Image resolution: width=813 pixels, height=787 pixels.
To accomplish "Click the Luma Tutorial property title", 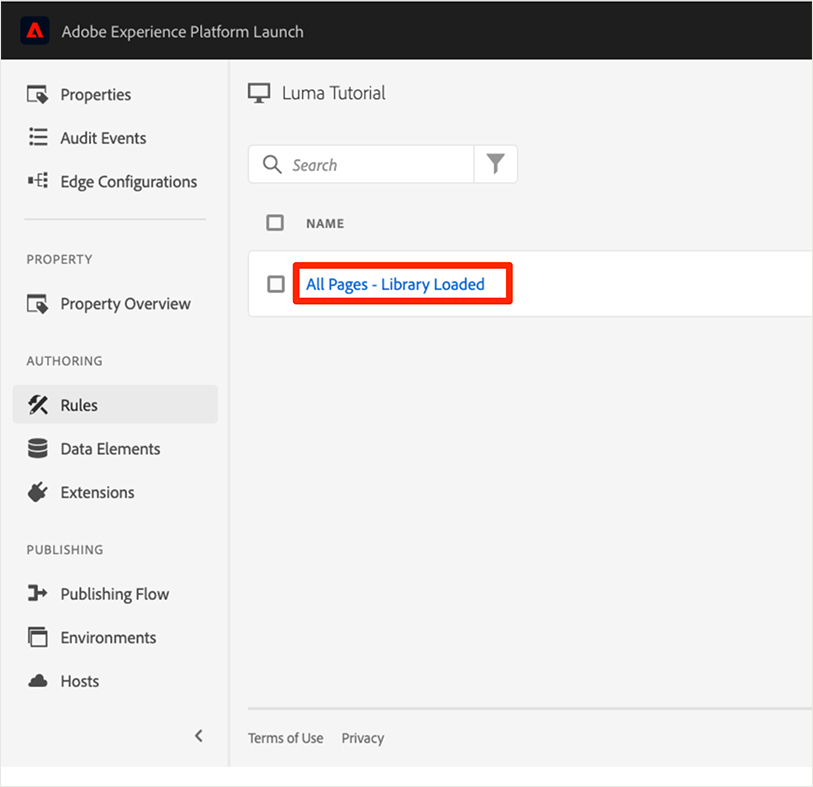I will 333,93.
